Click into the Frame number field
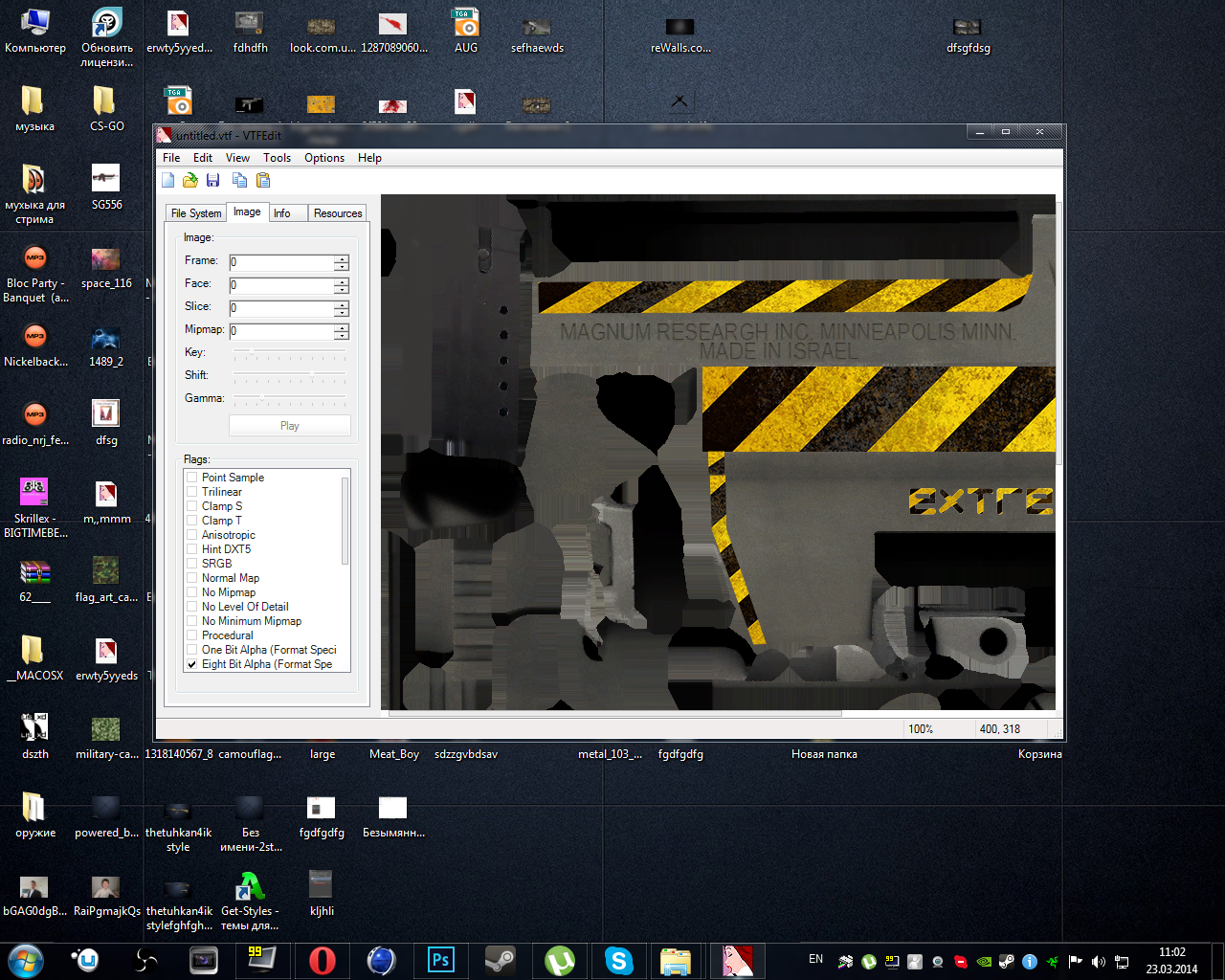This screenshot has height=980, width=1225. click(x=281, y=262)
